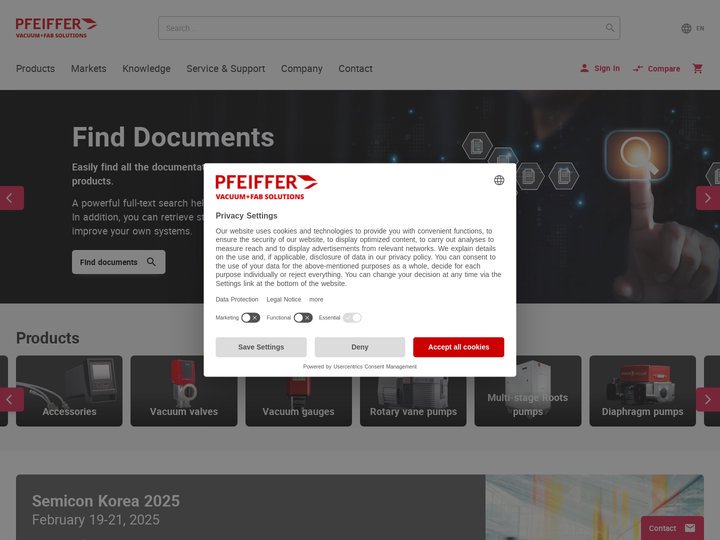Screen dimensions: 720x540
Task: Click the floating Contact button
Action: point(672,528)
